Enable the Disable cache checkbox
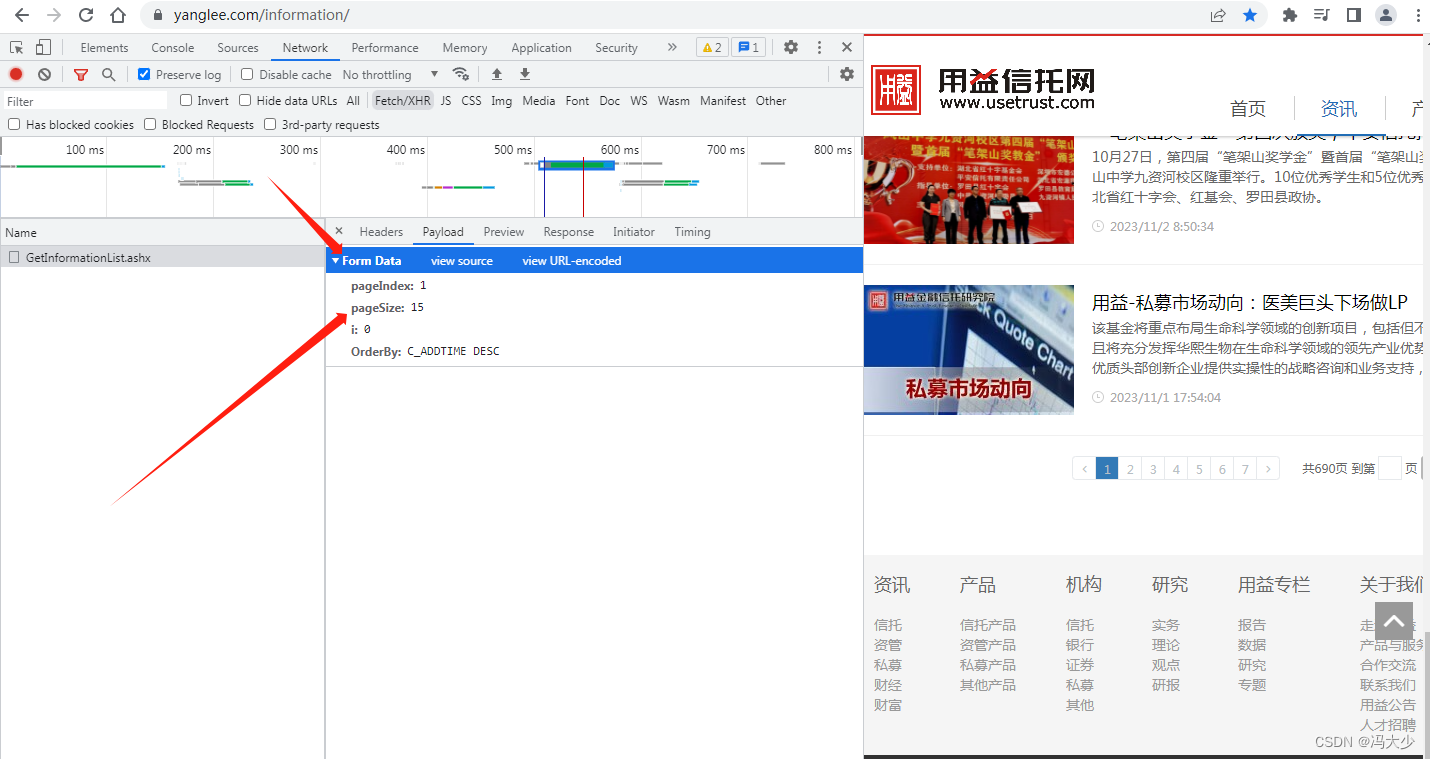This screenshot has width=1430, height=759. 247,74
